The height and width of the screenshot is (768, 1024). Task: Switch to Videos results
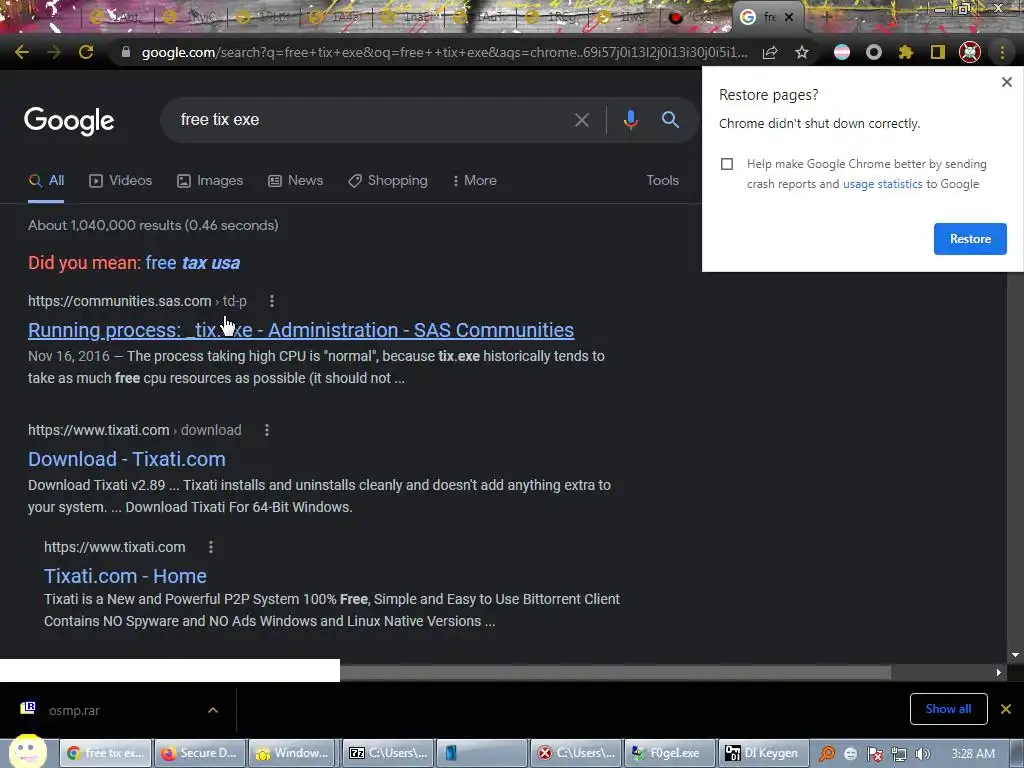(x=121, y=181)
